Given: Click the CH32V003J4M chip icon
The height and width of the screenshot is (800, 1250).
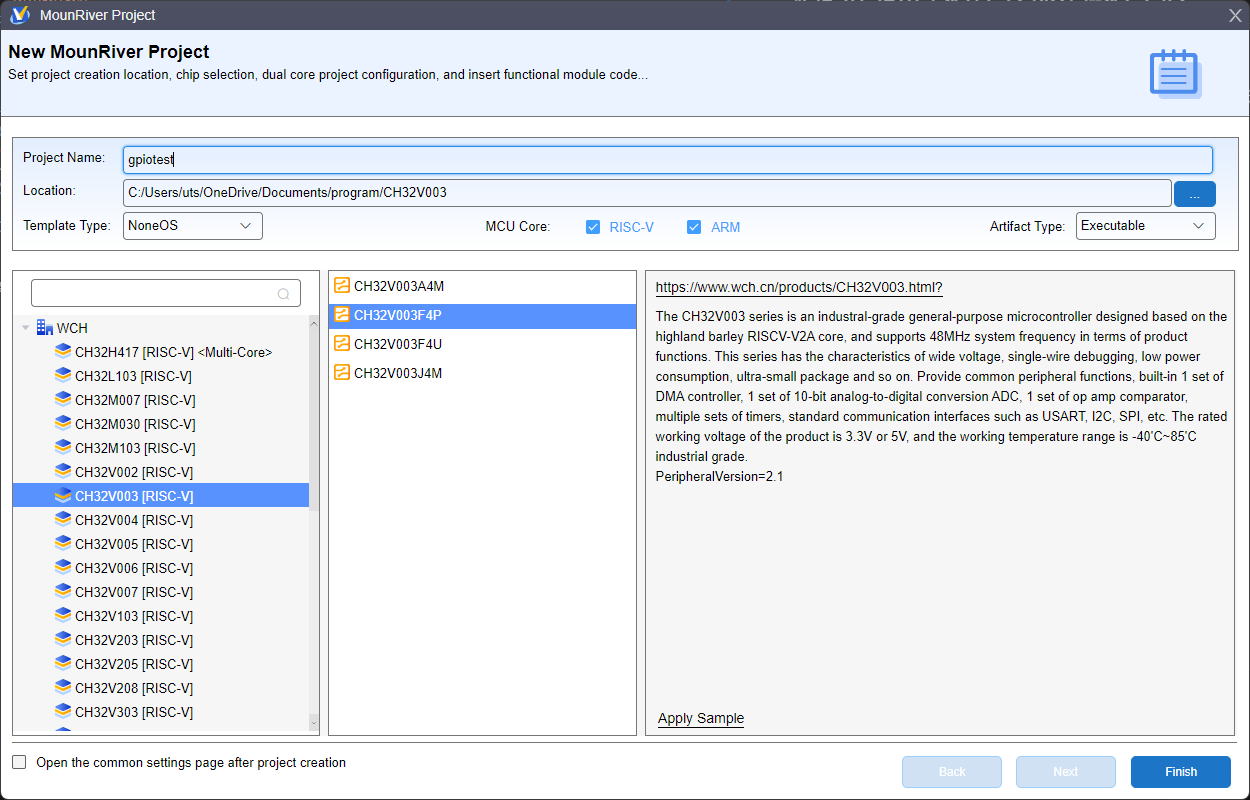Looking at the screenshot, I should [342, 373].
